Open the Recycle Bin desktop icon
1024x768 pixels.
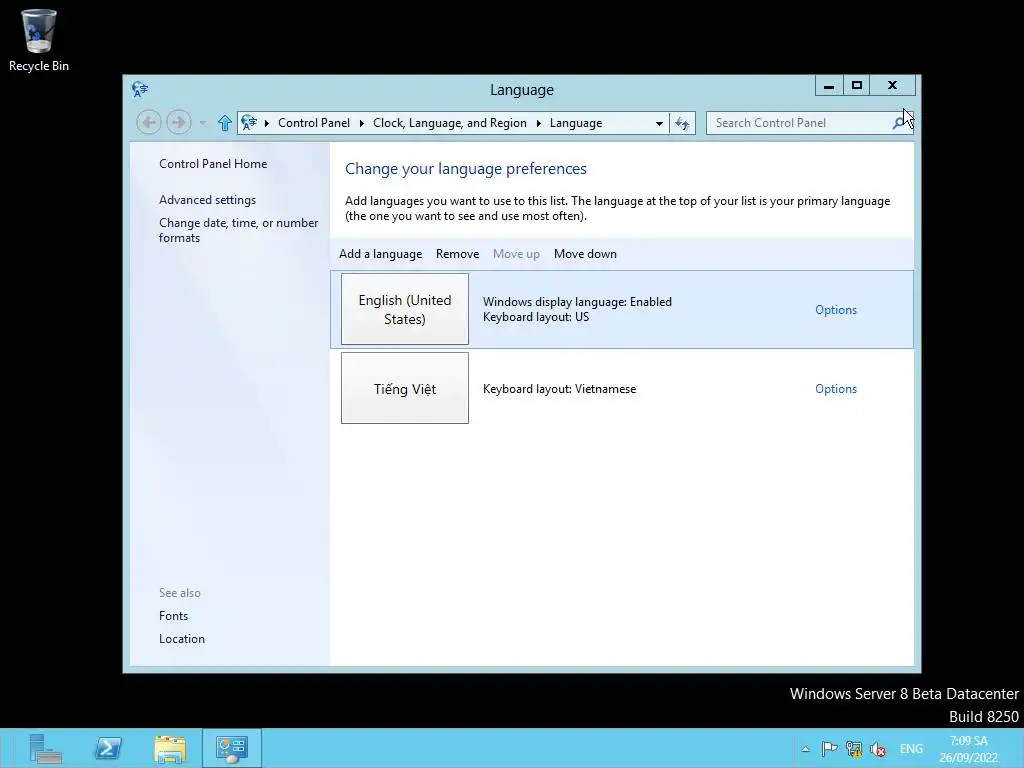coord(39,40)
